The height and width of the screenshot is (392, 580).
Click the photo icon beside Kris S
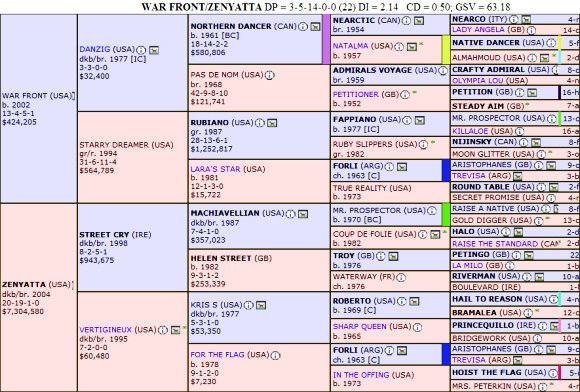tap(261, 305)
